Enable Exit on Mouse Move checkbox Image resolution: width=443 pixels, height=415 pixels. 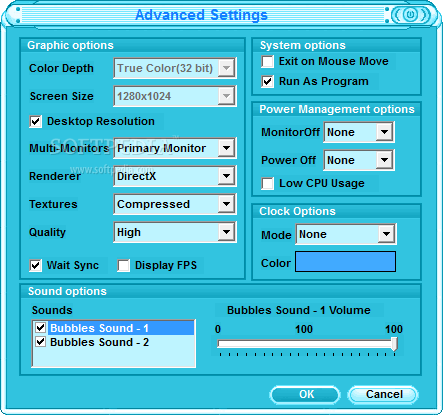268,62
